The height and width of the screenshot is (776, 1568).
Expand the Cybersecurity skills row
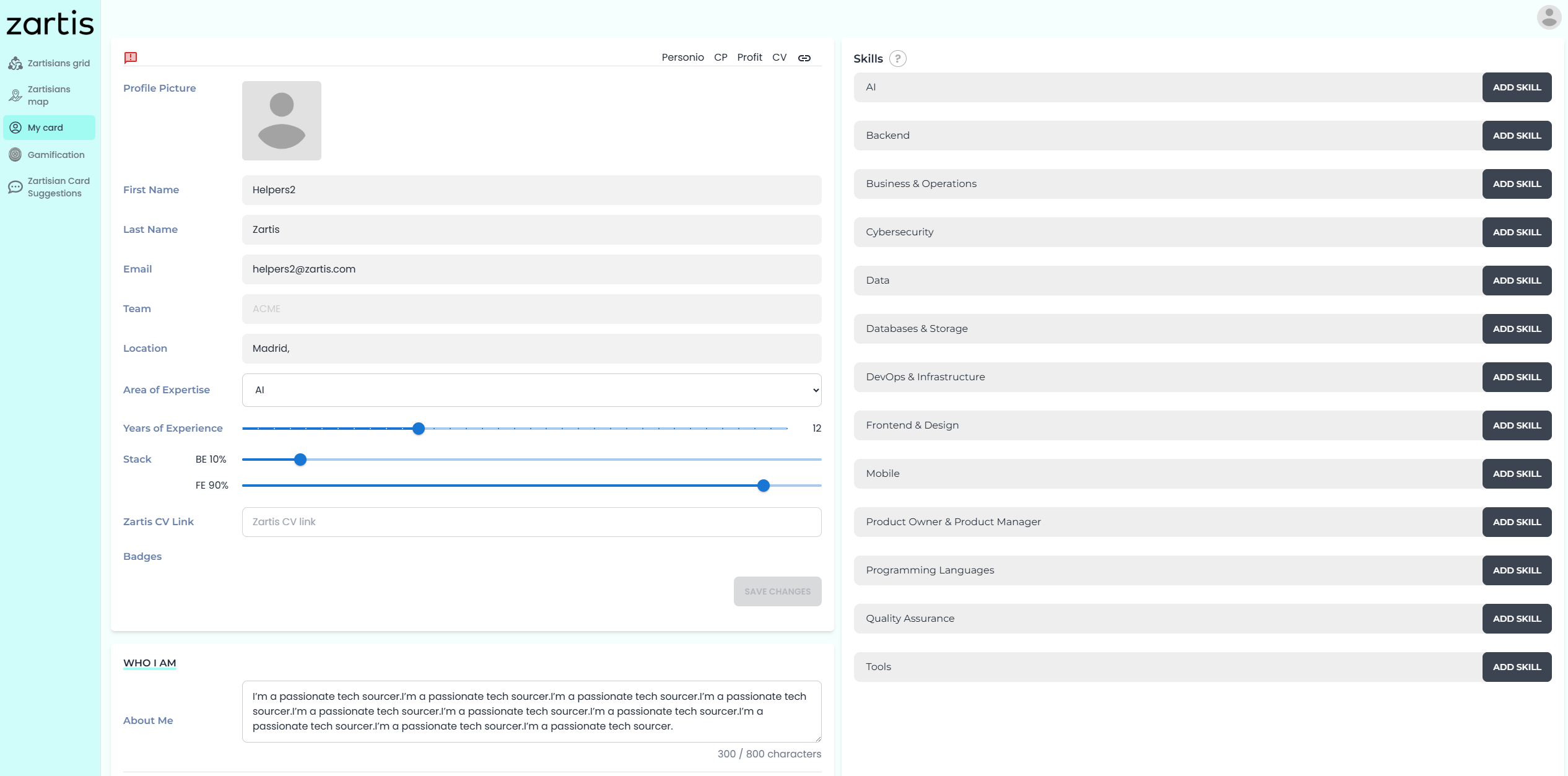(x=1168, y=232)
